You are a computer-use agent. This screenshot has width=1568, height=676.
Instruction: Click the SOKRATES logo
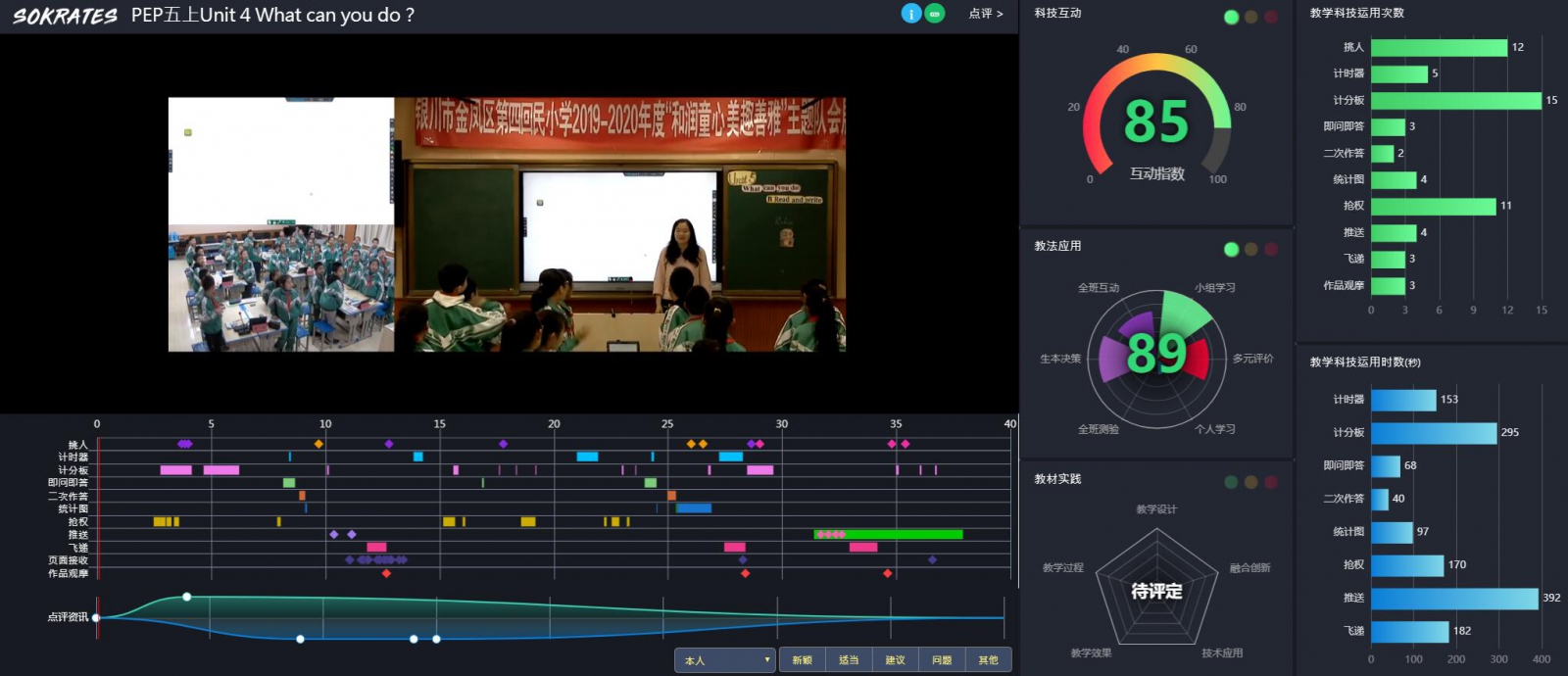click(x=65, y=16)
